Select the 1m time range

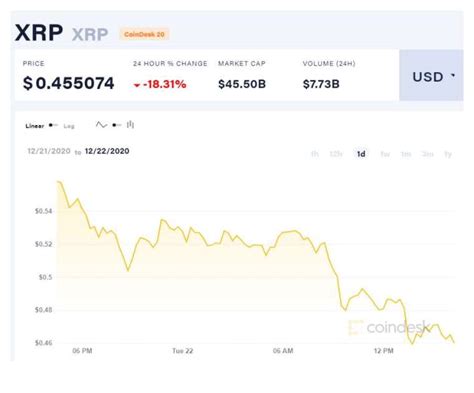click(x=406, y=154)
